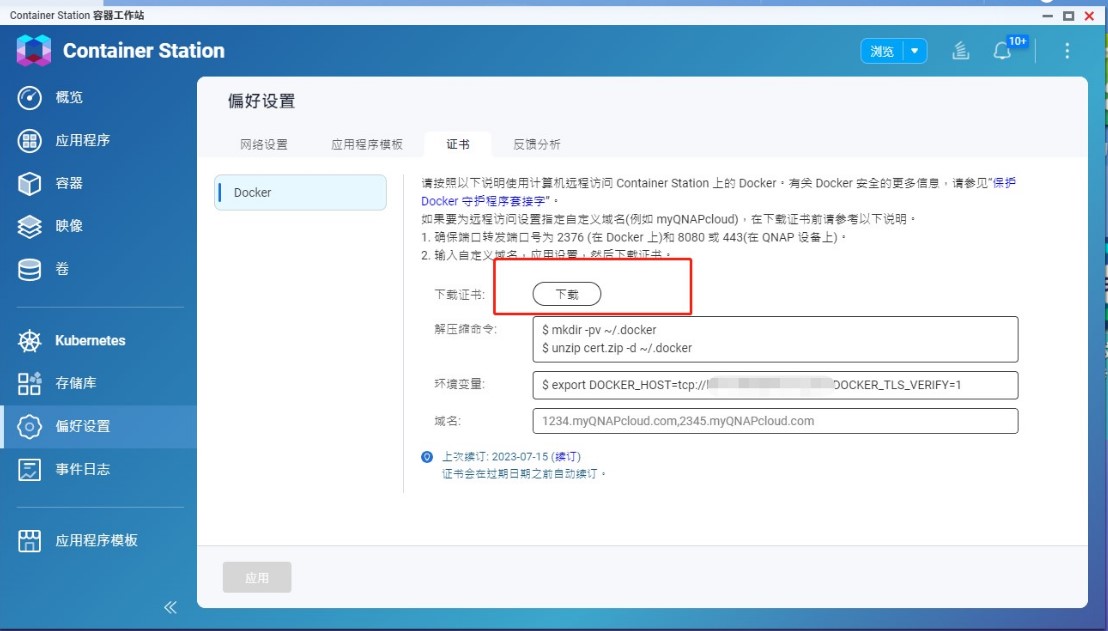Open the stacked layers icon in header
The image size is (1108, 631).
pyautogui.click(x=961, y=51)
